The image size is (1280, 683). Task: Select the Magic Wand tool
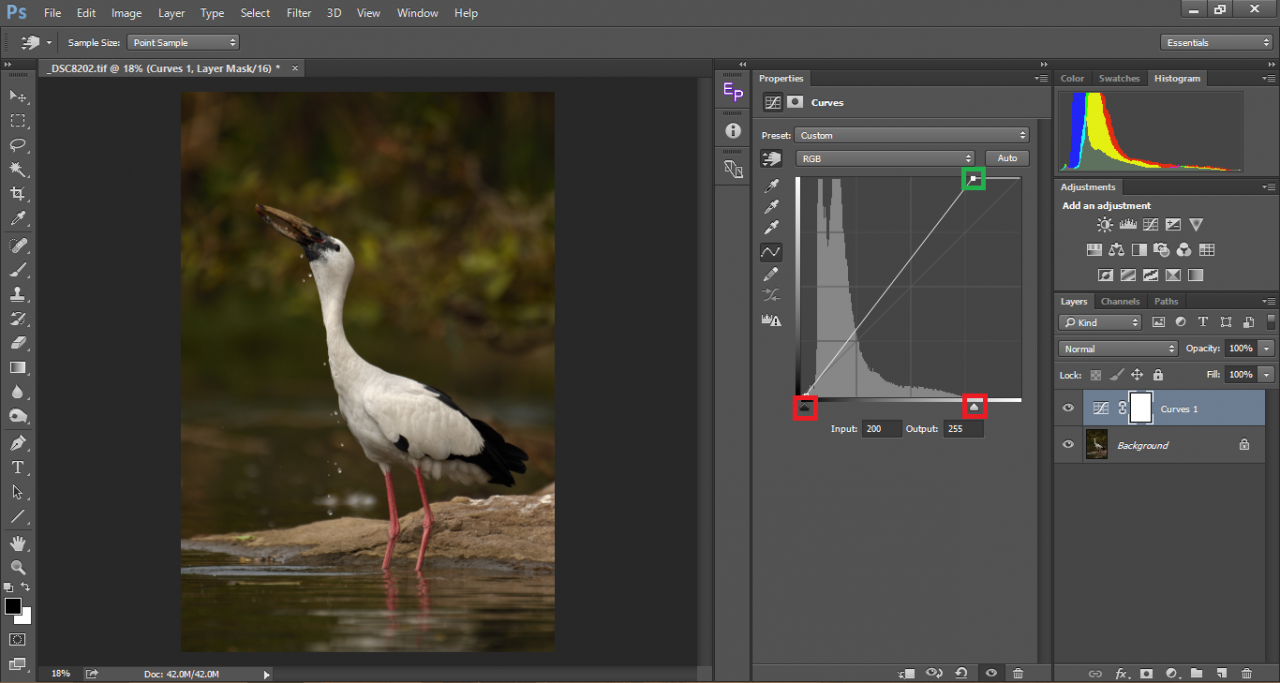pos(18,169)
